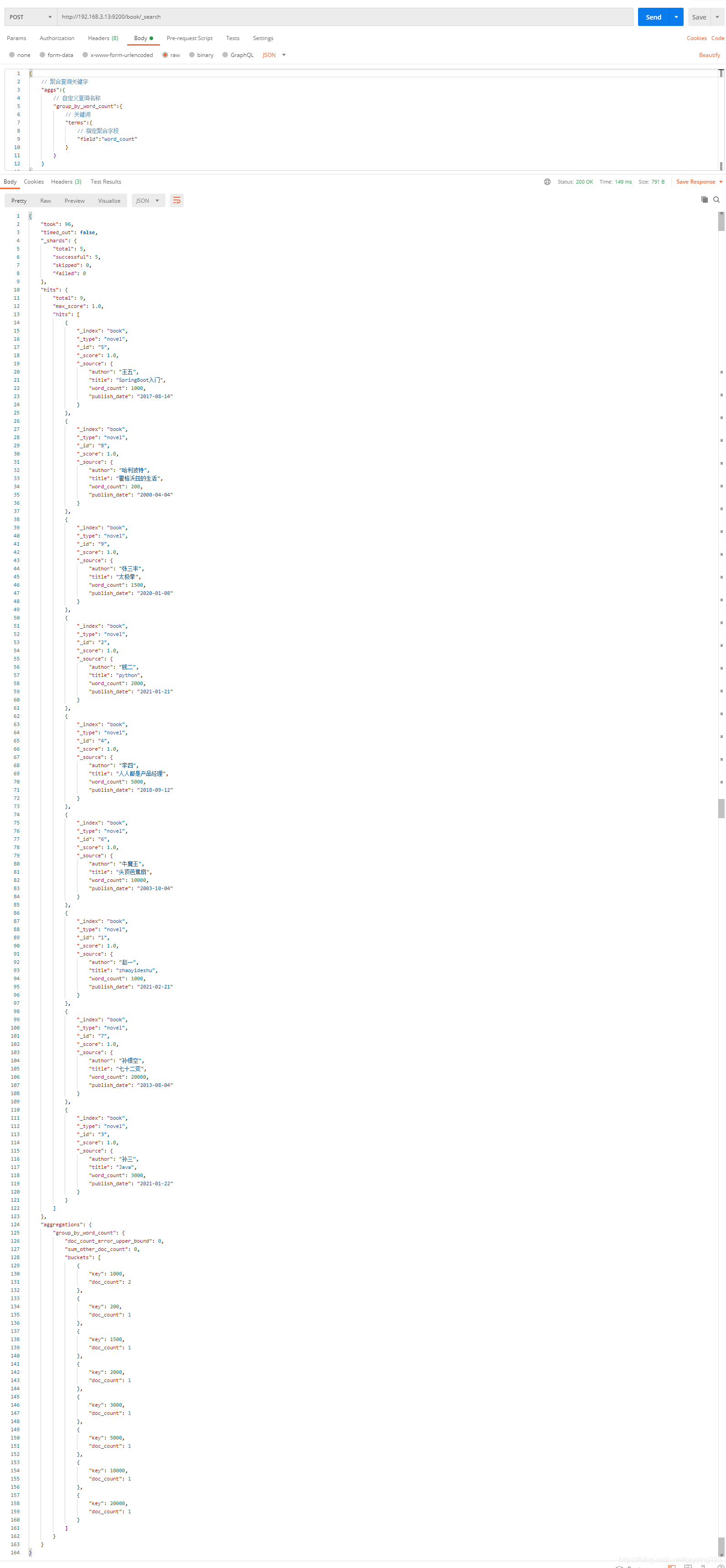This screenshot has height=1568, width=726.
Task: Click the "timed_out": false response line
Action: (x=69, y=232)
